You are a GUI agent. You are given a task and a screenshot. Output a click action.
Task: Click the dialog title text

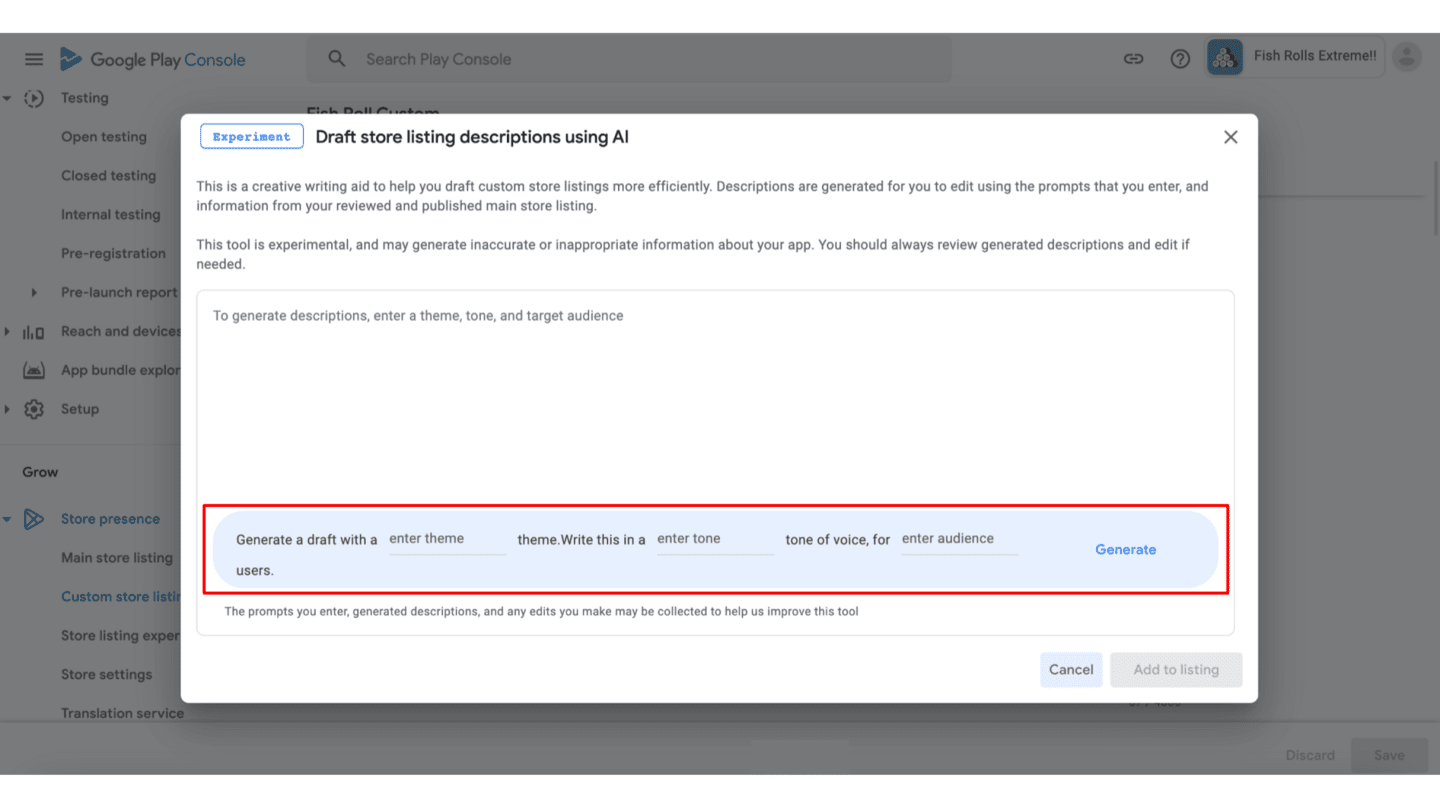pyautogui.click(x=472, y=137)
